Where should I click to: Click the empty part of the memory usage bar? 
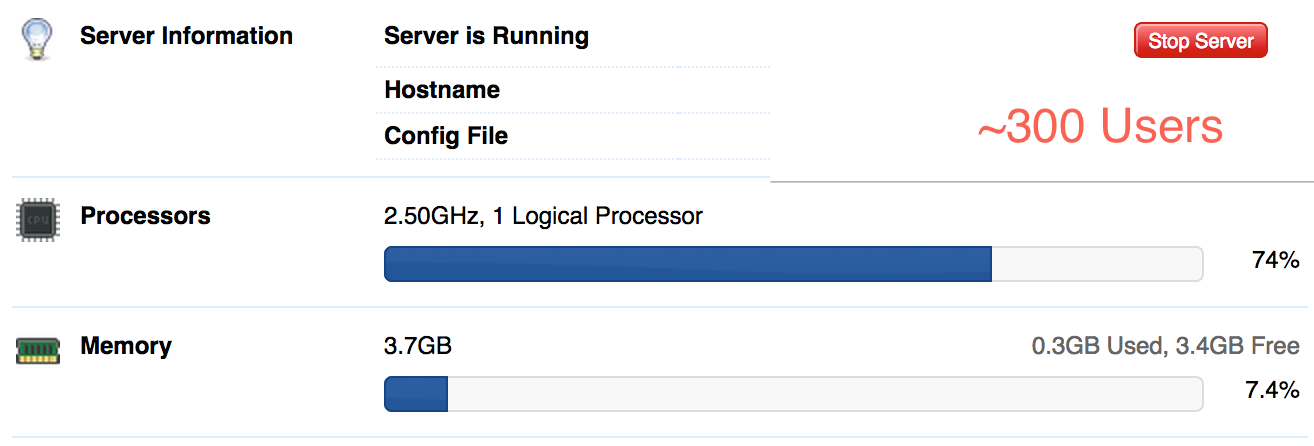point(825,394)
